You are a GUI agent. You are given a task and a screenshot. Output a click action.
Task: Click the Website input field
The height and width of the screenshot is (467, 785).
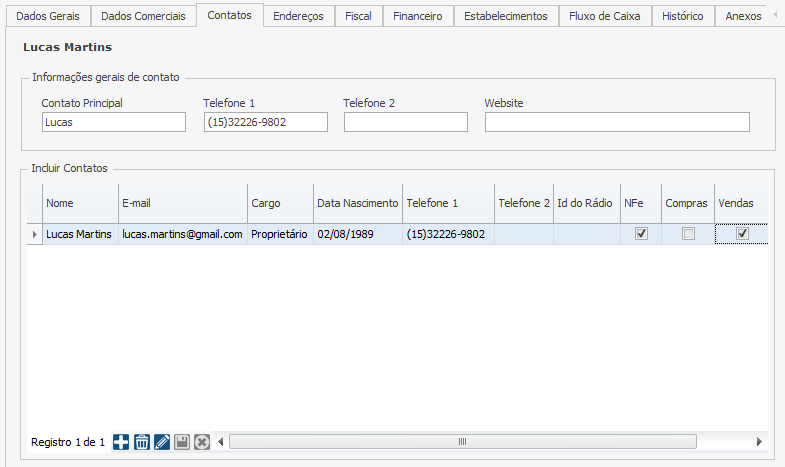(x=617, y=122)
